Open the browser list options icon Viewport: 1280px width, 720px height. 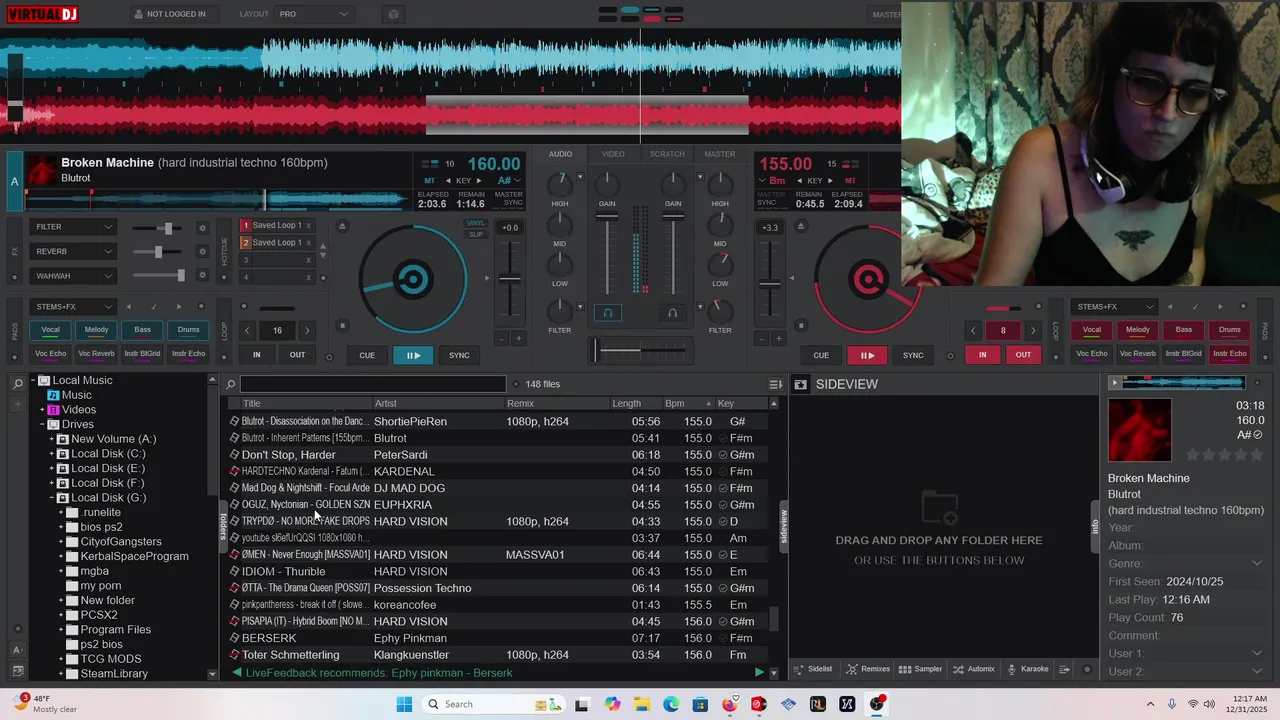click(x=775, y=384)
